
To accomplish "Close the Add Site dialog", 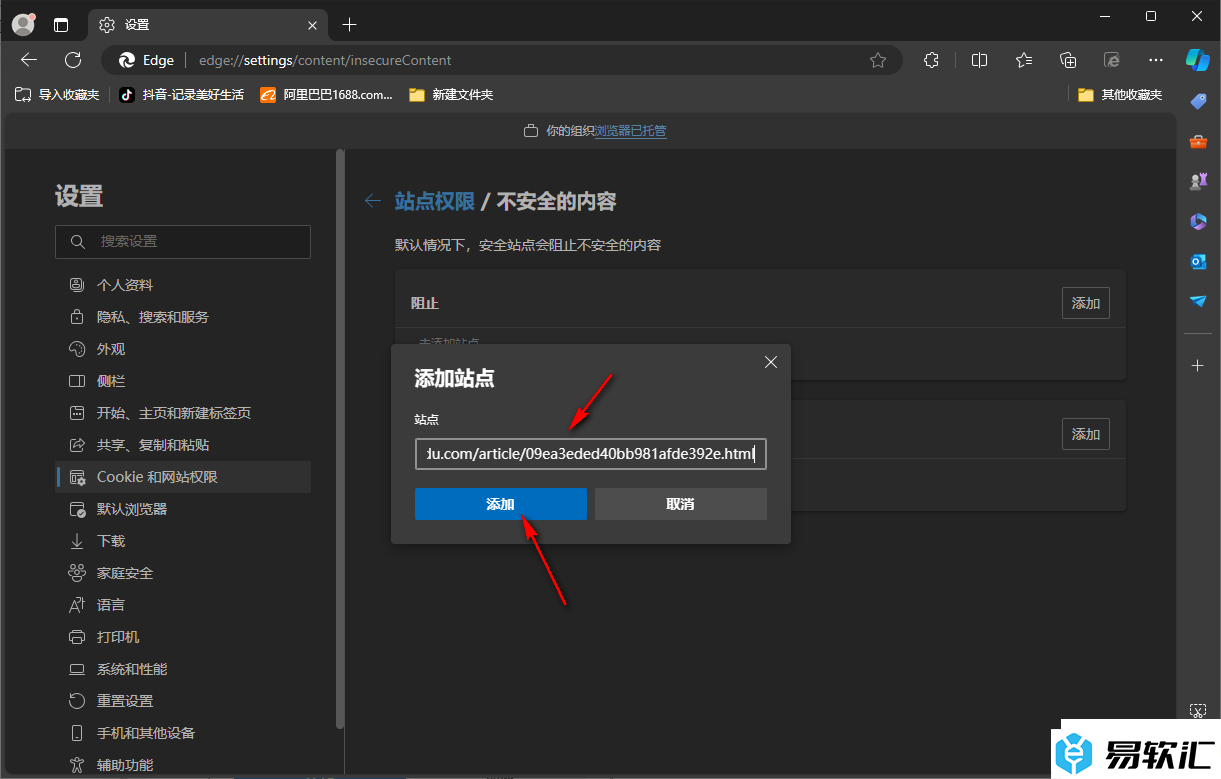I will coord(770,362).
